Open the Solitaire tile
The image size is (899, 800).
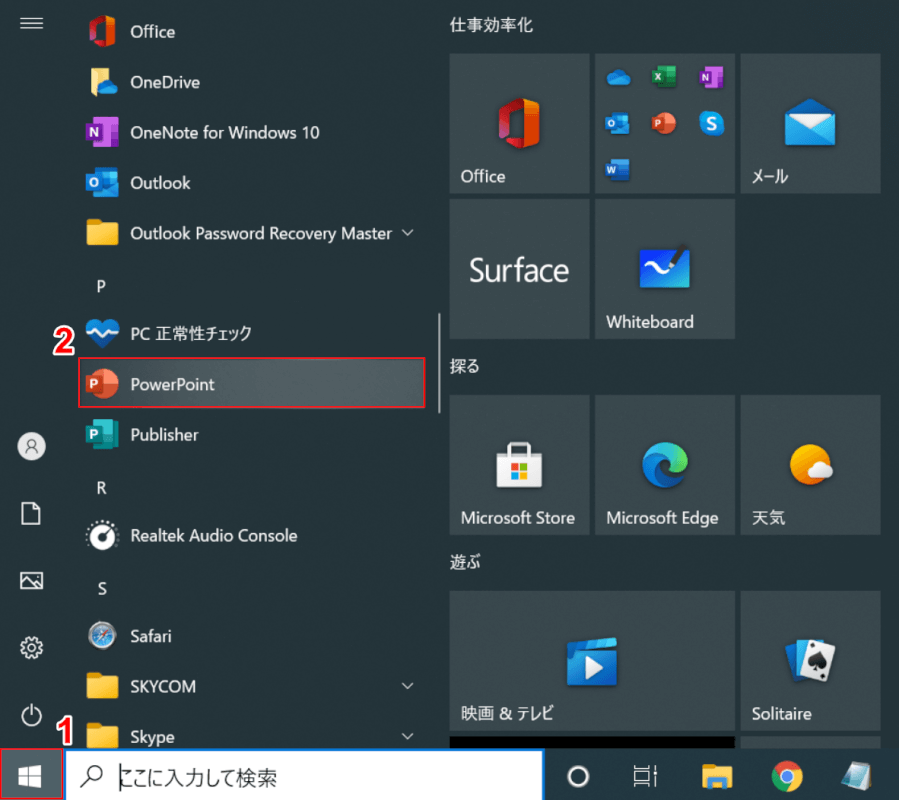click(810, 661)
